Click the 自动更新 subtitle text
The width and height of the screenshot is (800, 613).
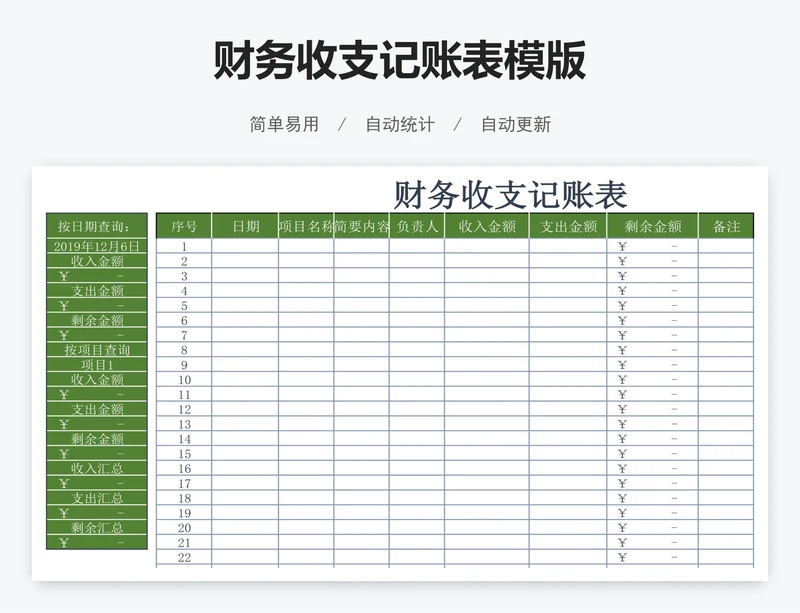coord(516,124)
